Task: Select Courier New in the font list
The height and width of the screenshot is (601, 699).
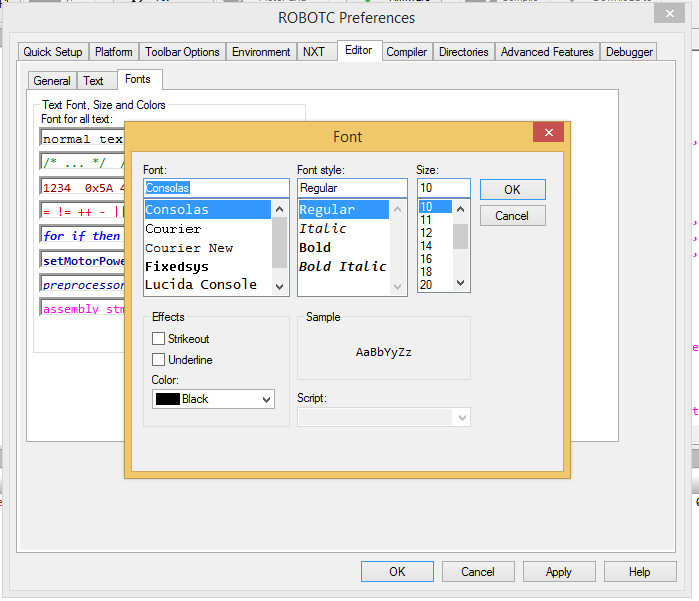Action: pos(207,248)
